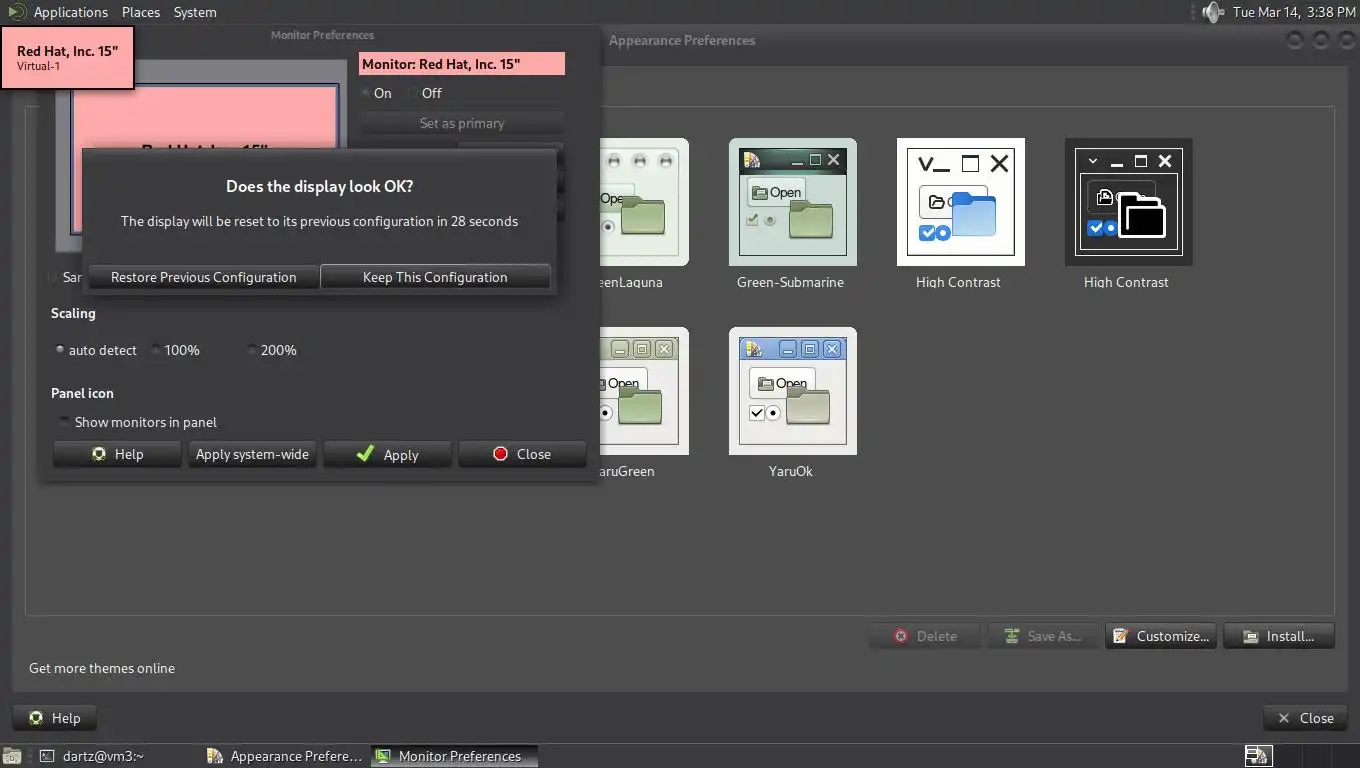Image resolution: width=1360 pixels, height=768 pixels.
Task: Click the Scaling section label
Action: pyautogui.click(x=73, y=313)
